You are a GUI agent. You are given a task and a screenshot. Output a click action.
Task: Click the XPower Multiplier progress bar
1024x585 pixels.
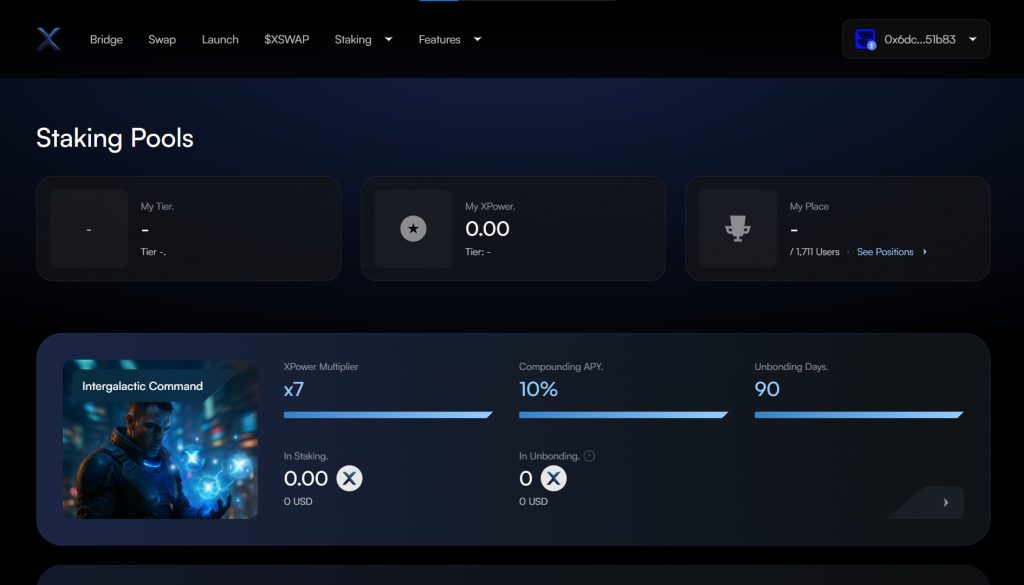point(387,414)
